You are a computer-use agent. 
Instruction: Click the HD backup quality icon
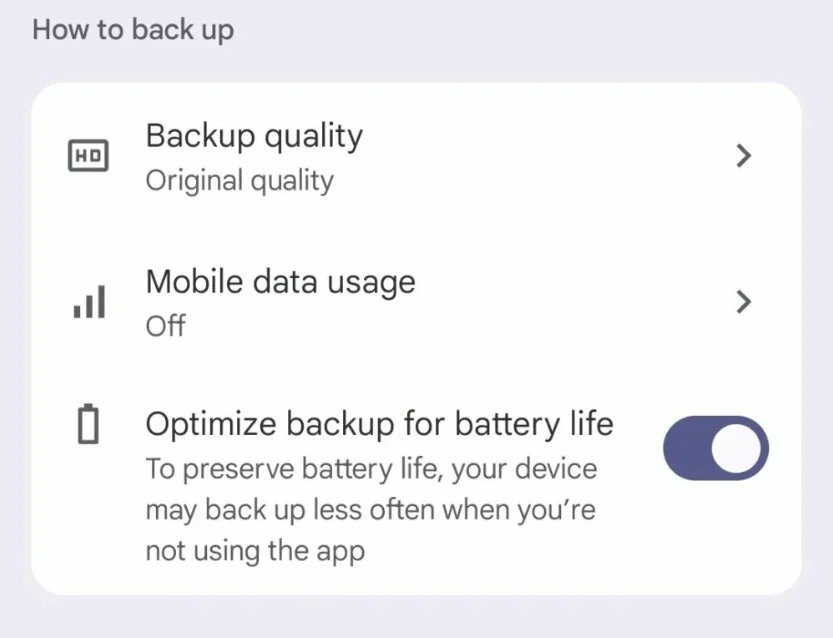tap(88, 156)
